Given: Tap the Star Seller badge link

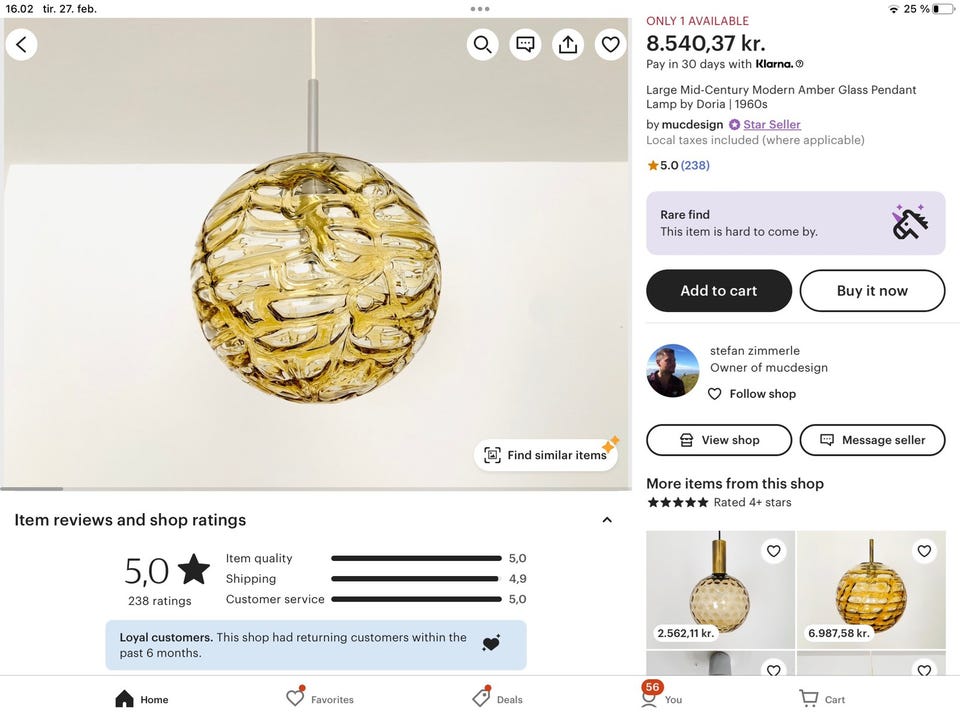Looking at the screenshot, I should tap(771, 124).
